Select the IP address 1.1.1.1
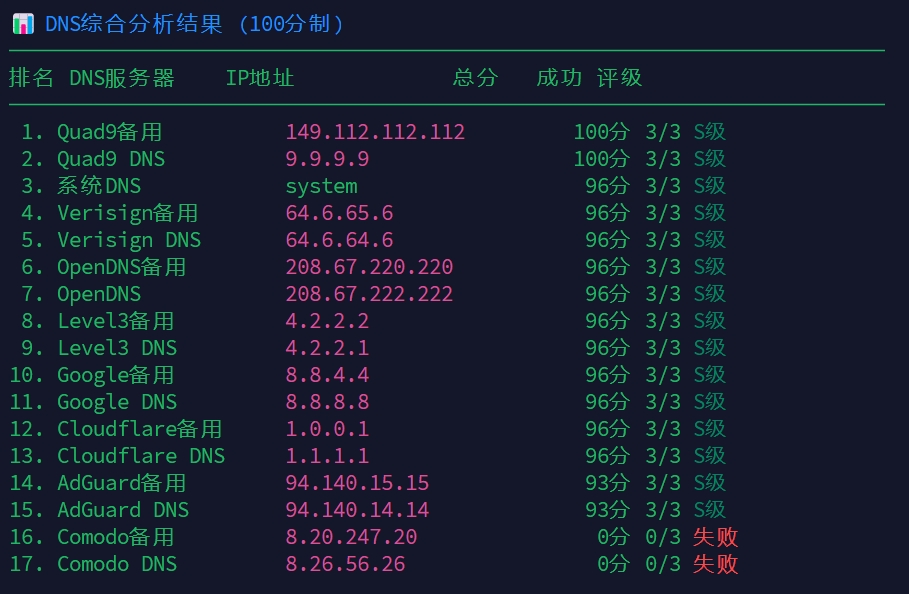909x594 pixels. point(327,456)
